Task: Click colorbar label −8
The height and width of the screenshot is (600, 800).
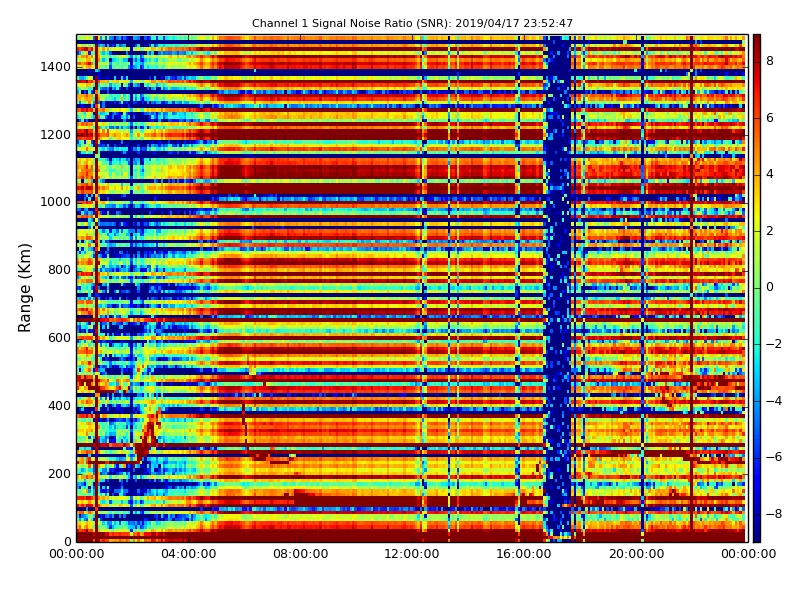Action: tap(774, 514)
